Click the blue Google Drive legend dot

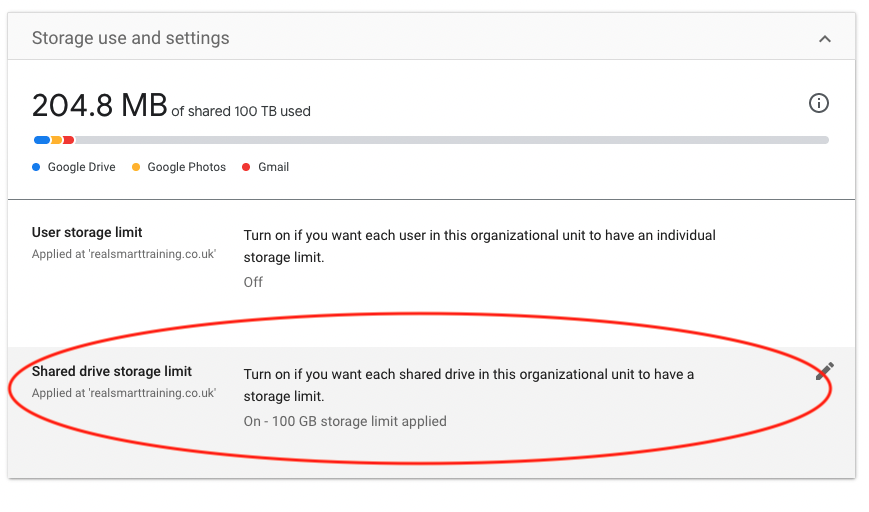coord(37,167)
